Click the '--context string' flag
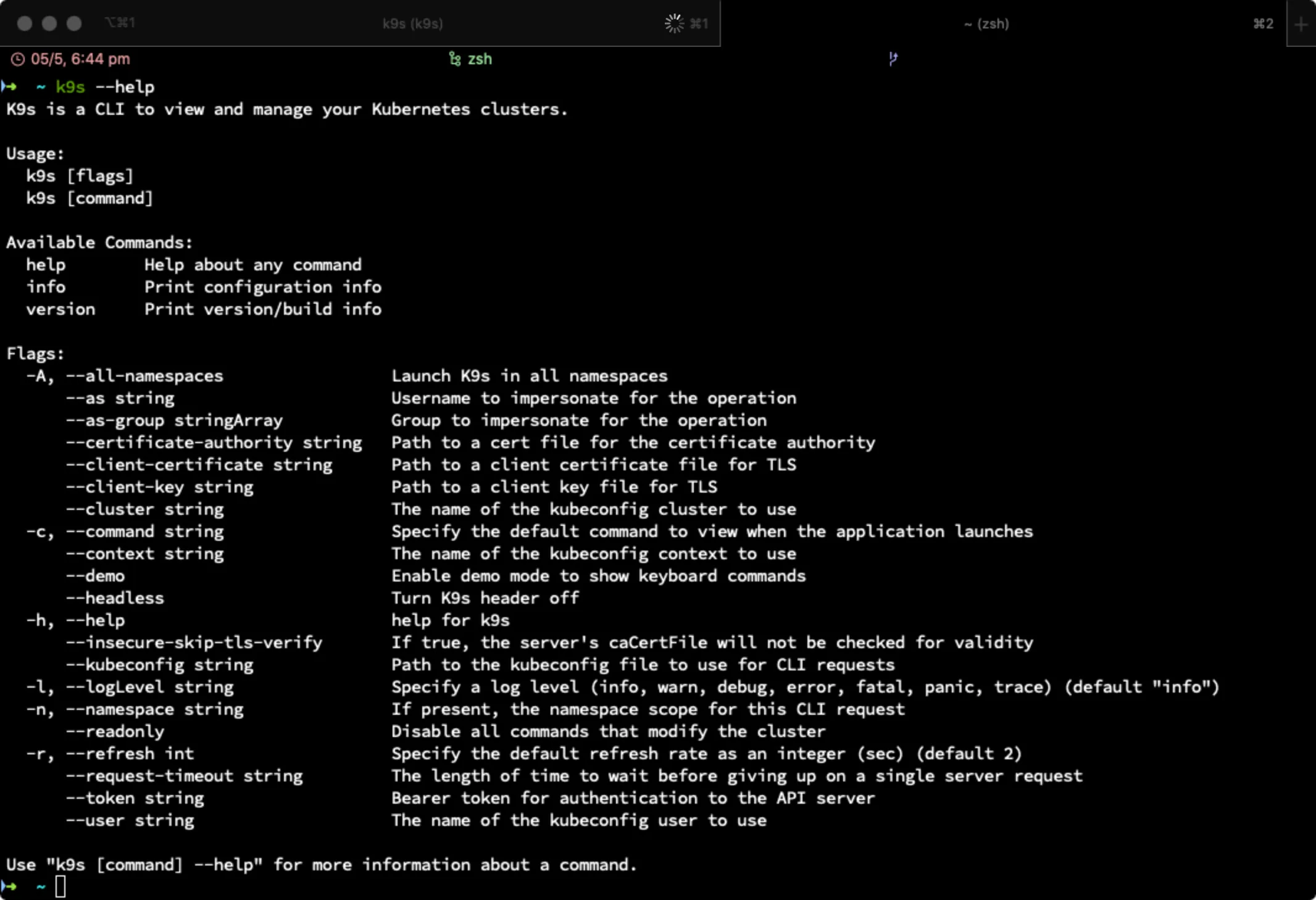The image size is (1316, 900). coord(144,554)
